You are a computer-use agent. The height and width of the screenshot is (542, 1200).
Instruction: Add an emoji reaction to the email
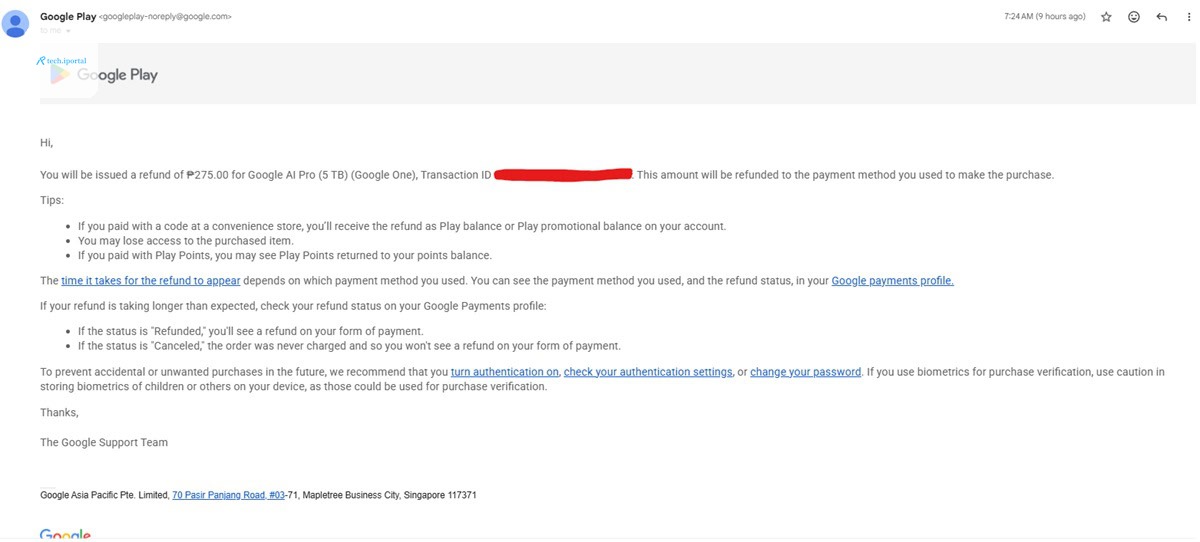pyautogui.click(x=1134, y=17)
